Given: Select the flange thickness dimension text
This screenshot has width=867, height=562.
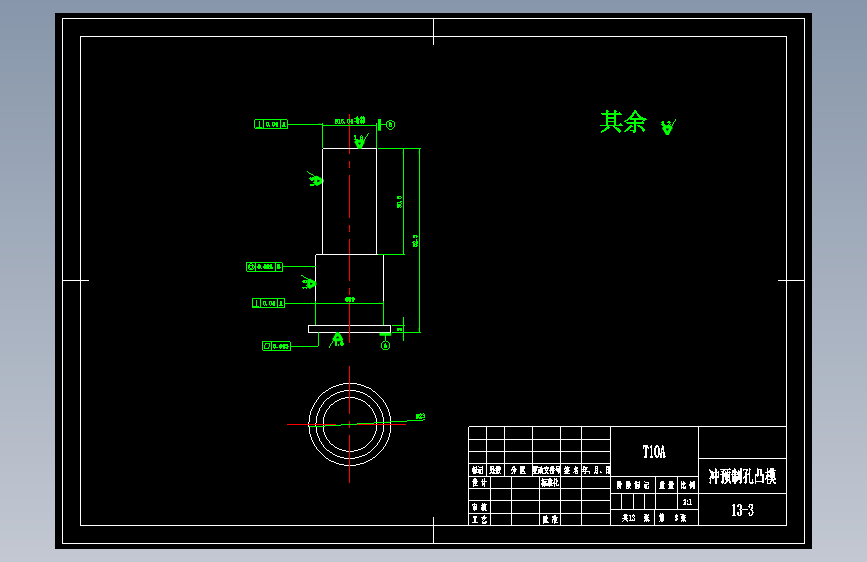Looking at the screenshot, I should coord(400,329).
